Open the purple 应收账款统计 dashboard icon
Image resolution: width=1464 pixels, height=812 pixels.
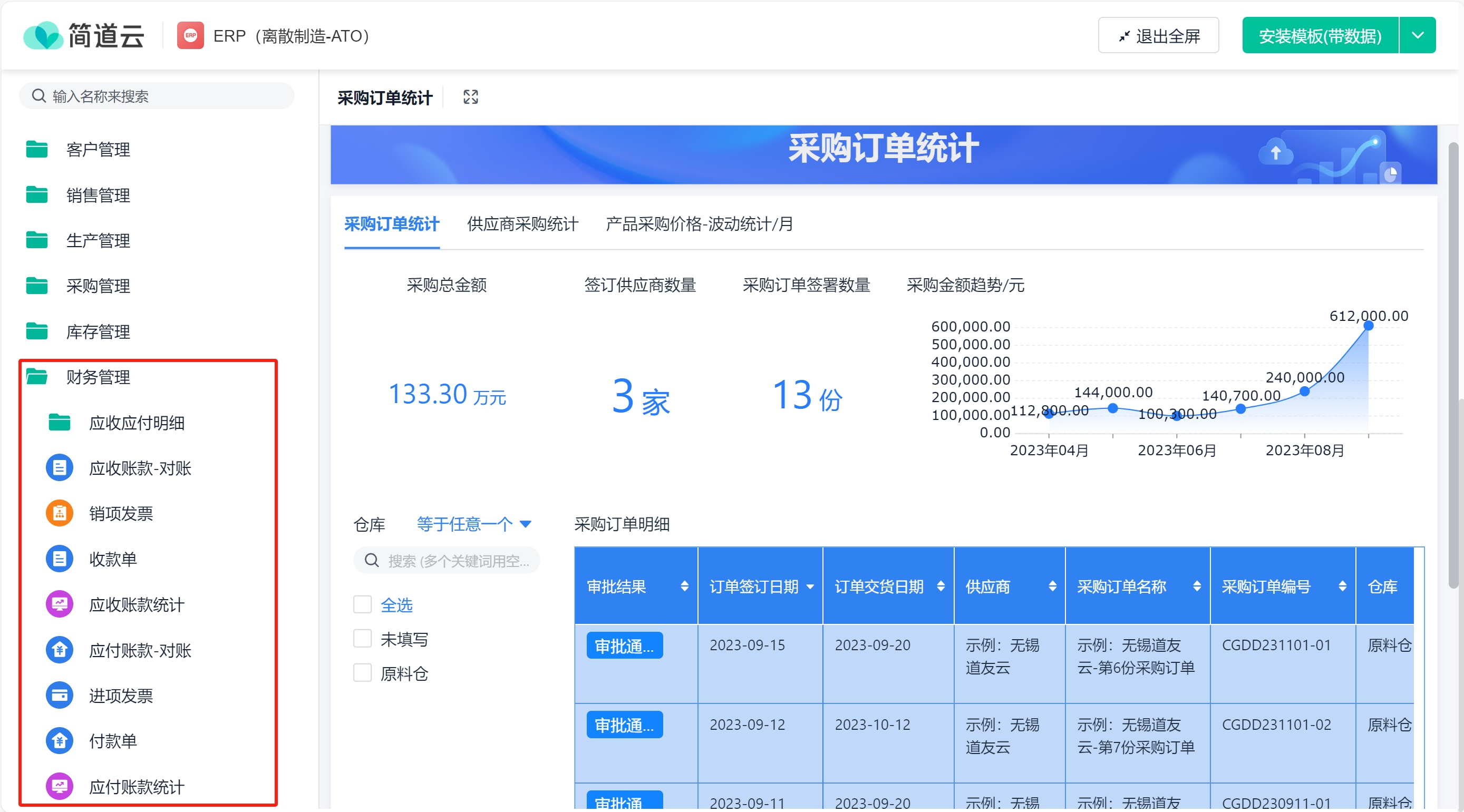click(x=60, y=604)
